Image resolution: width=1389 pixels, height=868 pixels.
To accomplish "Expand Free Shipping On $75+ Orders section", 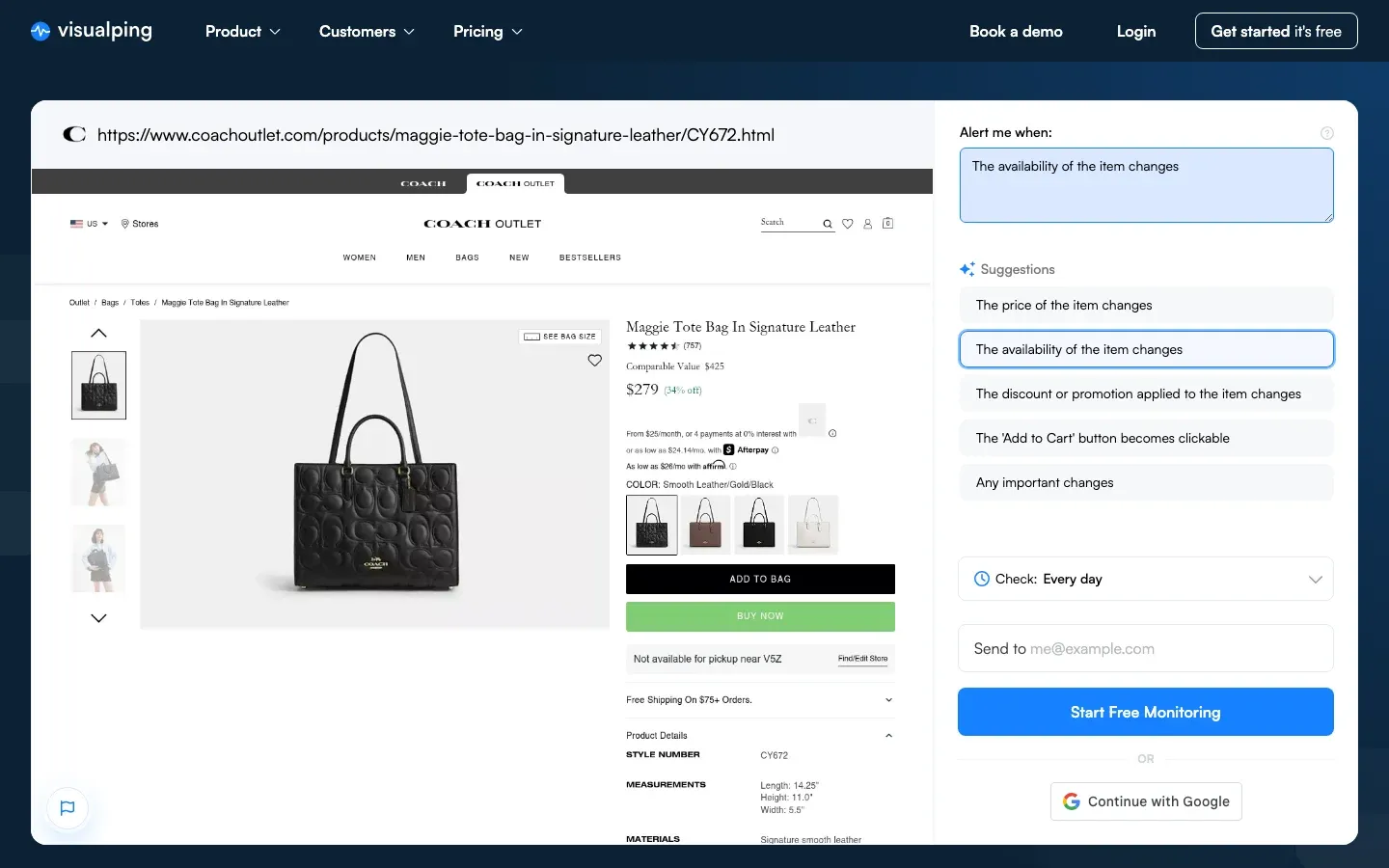I will click(x=760, y=700).
